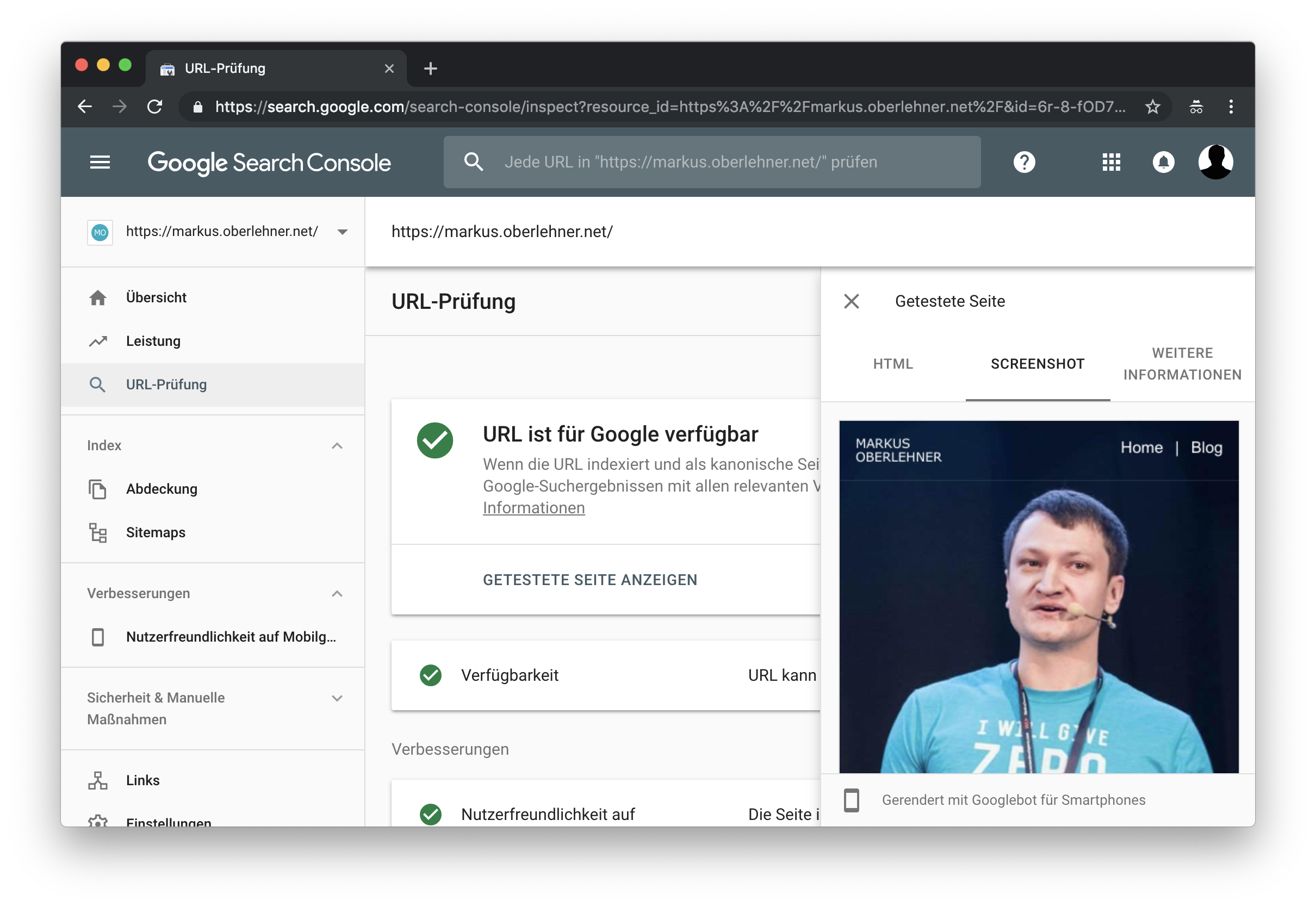Image resolution: width=1316 pixels, height=907 pixels.
Task: Select the URL-Prüfung browser tab
Action: click(x=276, y=68)
